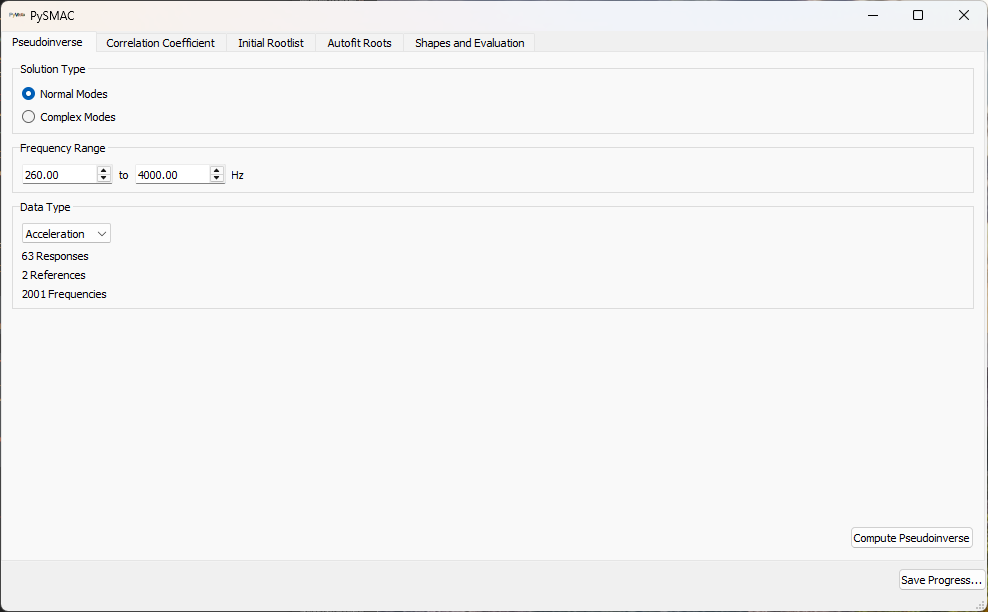The image size is (988, 612).
Task: Return to the Pseudoinverse tab
Action: point(48,42)
